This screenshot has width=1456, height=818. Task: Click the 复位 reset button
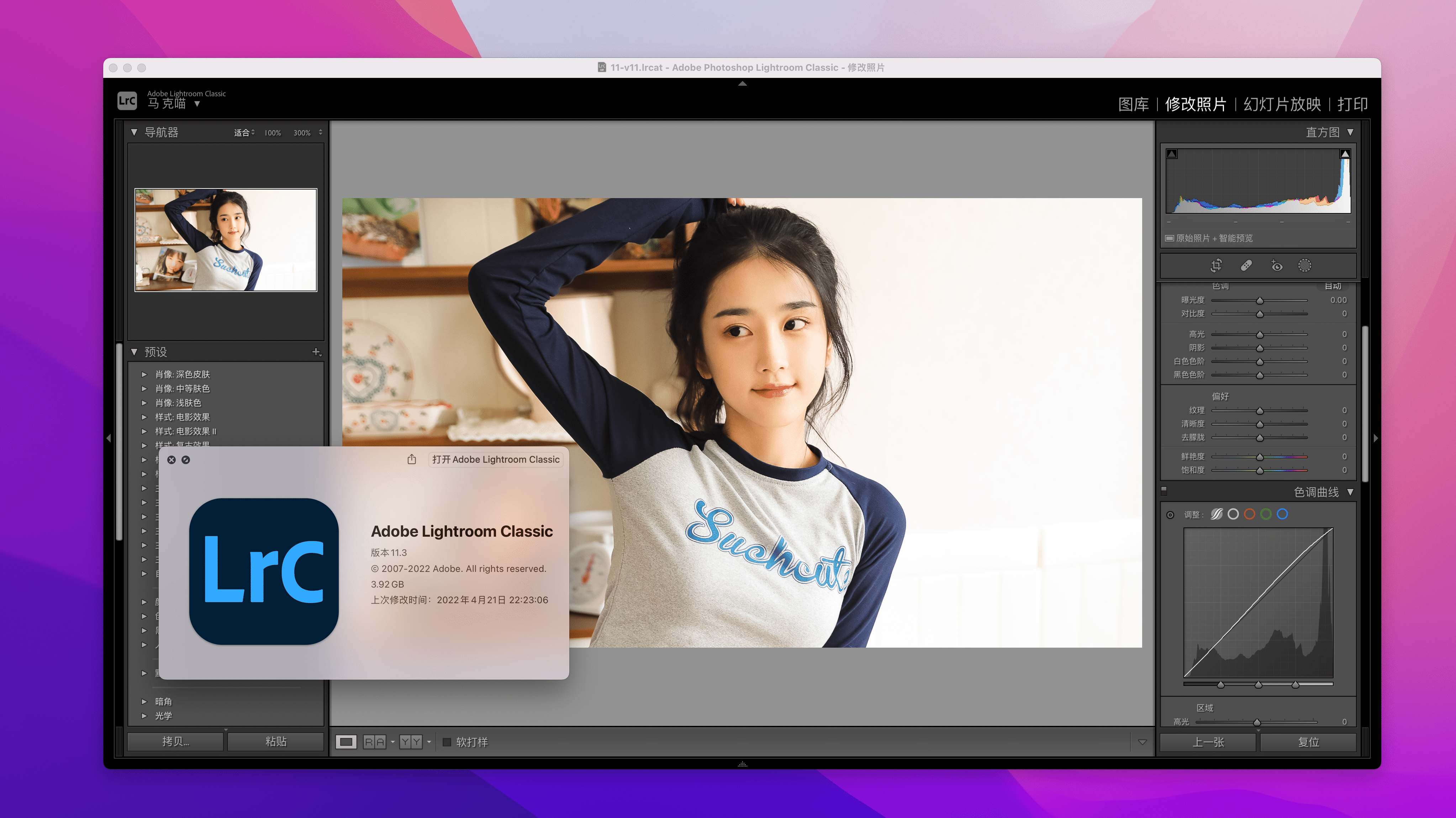(1308, 742)
